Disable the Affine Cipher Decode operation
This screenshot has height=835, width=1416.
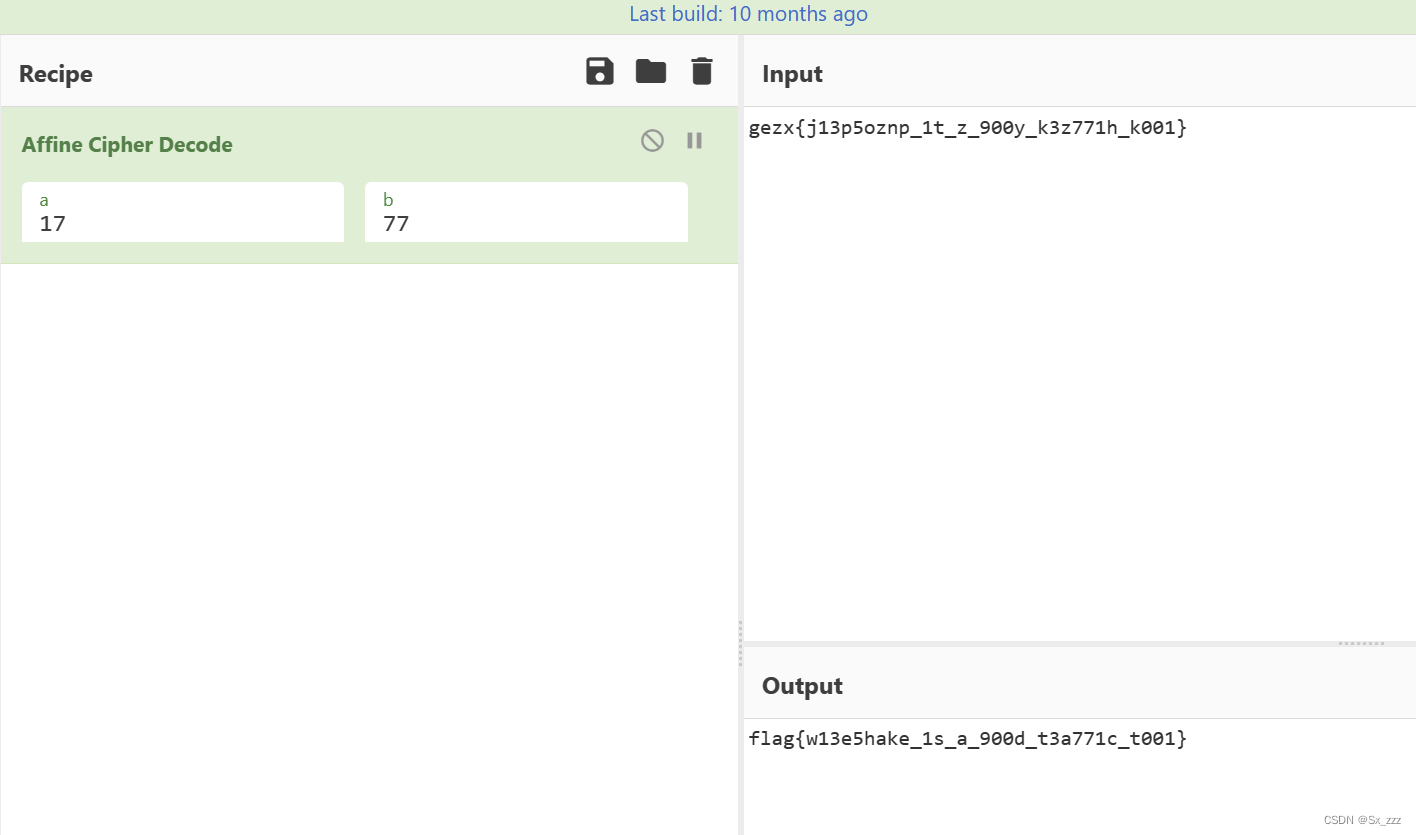click(x=652, y=140)
